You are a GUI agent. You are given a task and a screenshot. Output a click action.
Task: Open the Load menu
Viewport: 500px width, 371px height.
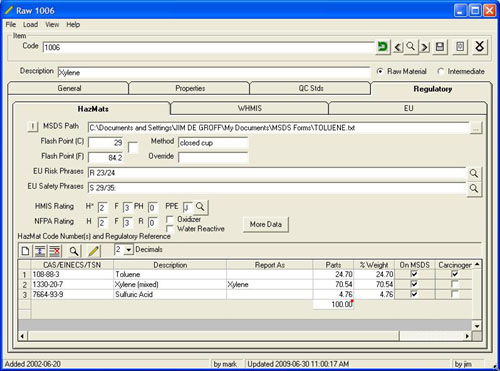coord(30,24)
